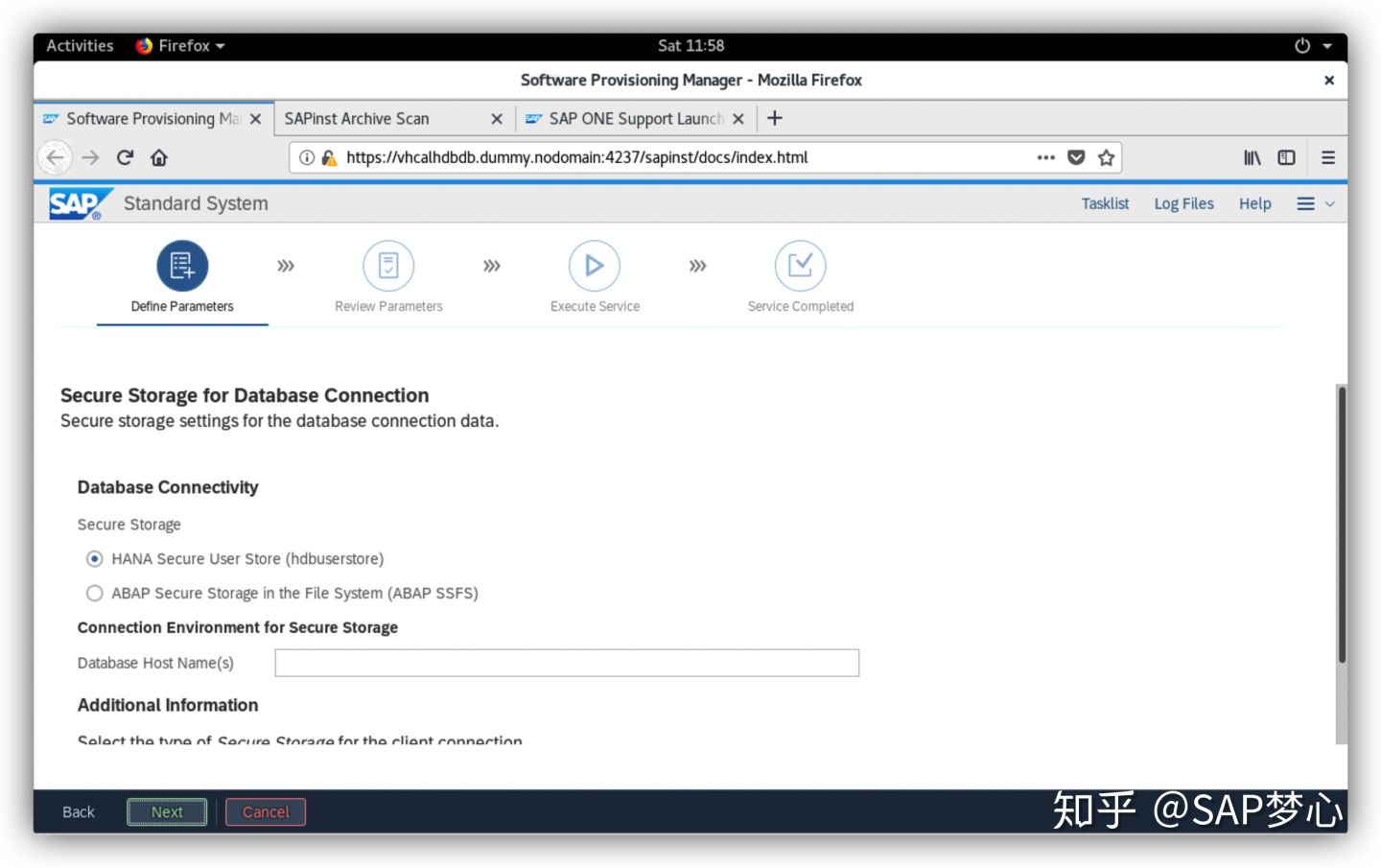Viewport: 1381px width, 868px height.
Task: Reload the page
Action: pyautogui.click(x=125, y=157)
